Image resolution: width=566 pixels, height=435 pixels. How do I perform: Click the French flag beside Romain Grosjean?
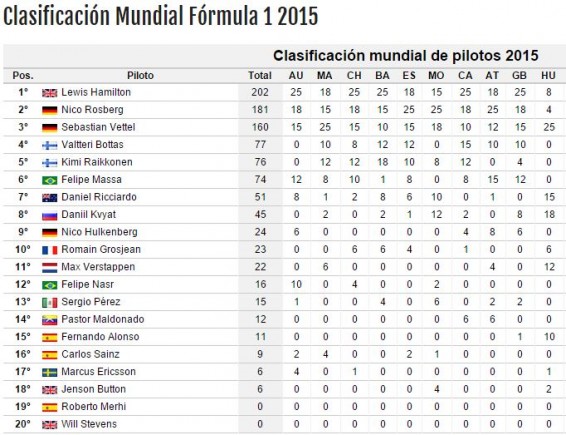pos(49,250)
